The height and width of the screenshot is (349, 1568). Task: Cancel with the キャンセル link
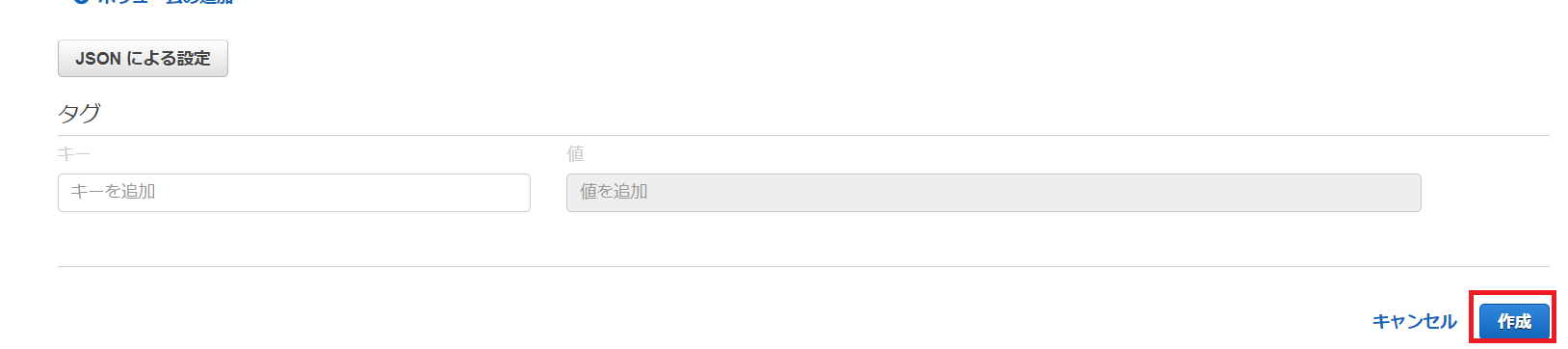click(x=1414, y=321)
